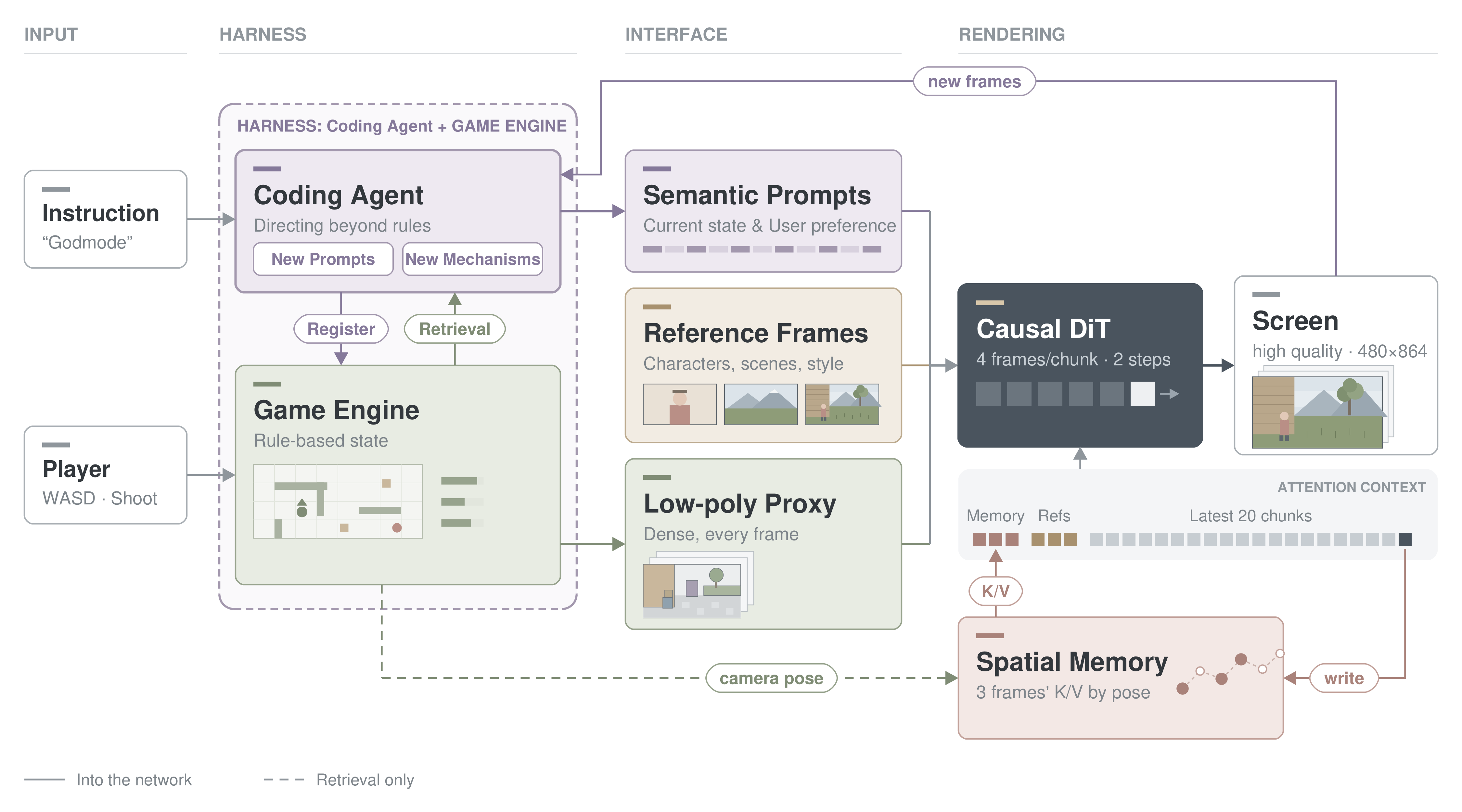Click the K/V label
This screenshot has height=812, width=1462.
click(x=995, y=591)
